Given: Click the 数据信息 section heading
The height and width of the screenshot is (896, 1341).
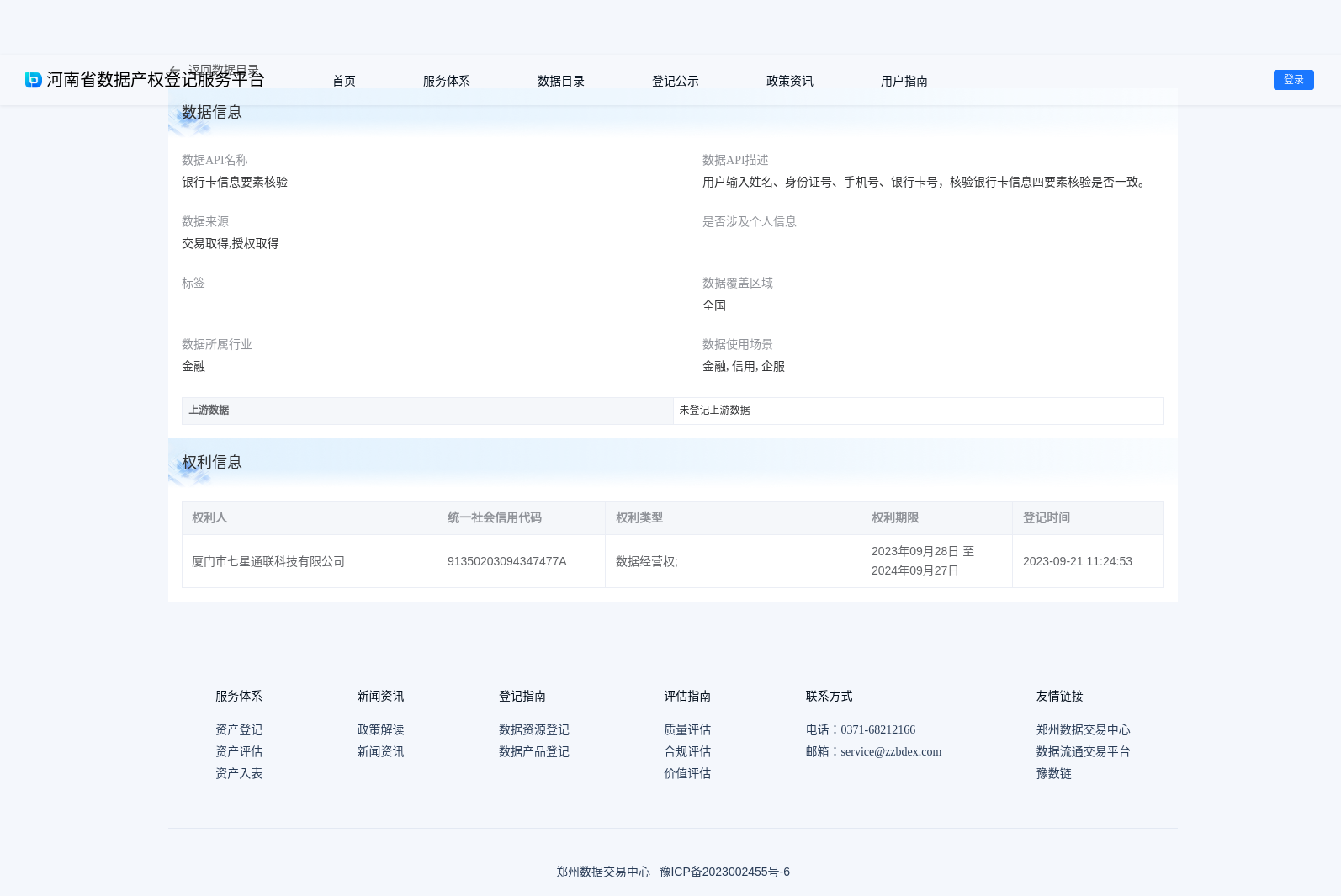Looking at the screenshot, I should tap(212, 112).
